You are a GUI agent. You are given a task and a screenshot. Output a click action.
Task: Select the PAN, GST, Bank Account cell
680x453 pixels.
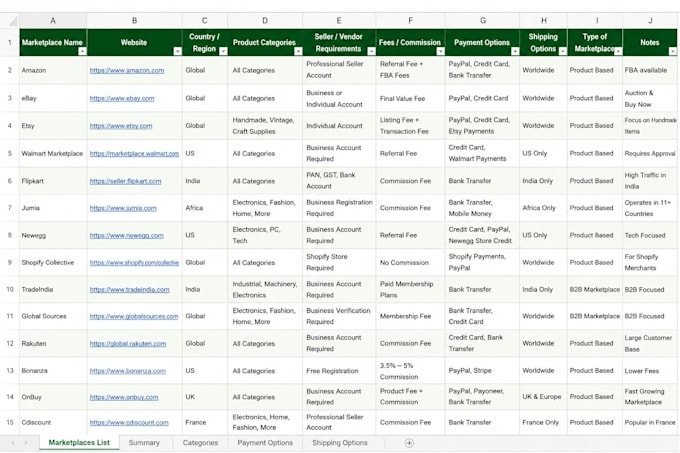339,181
